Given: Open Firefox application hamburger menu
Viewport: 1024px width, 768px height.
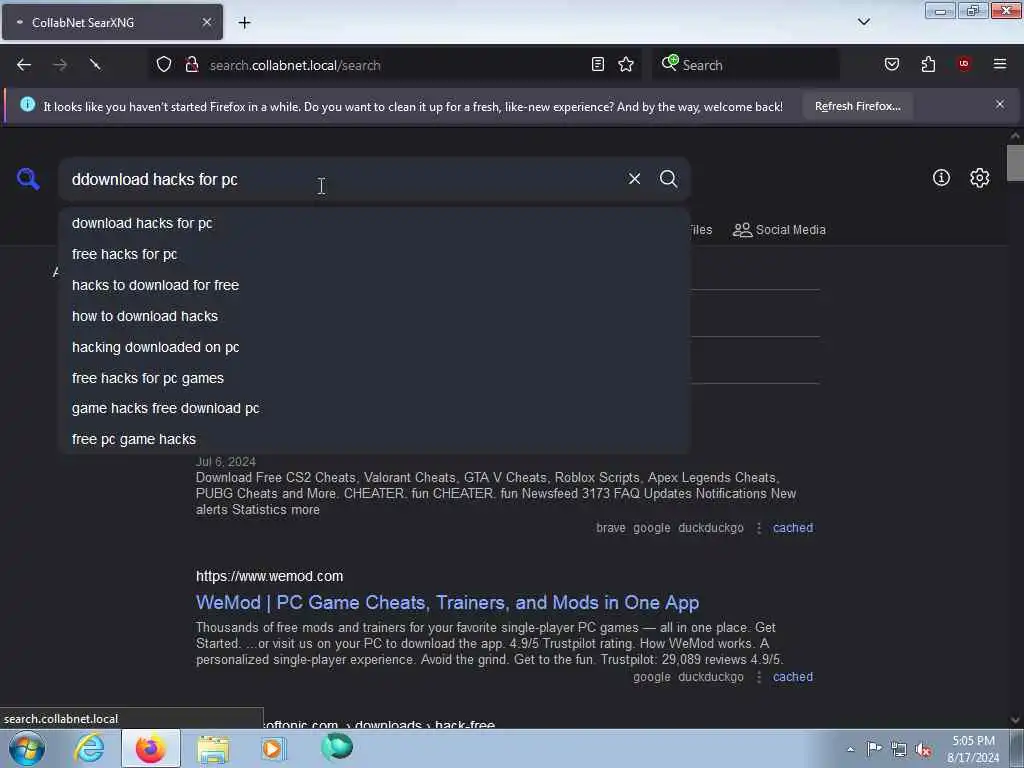Looking at the screenshot, I should 1000,64.
